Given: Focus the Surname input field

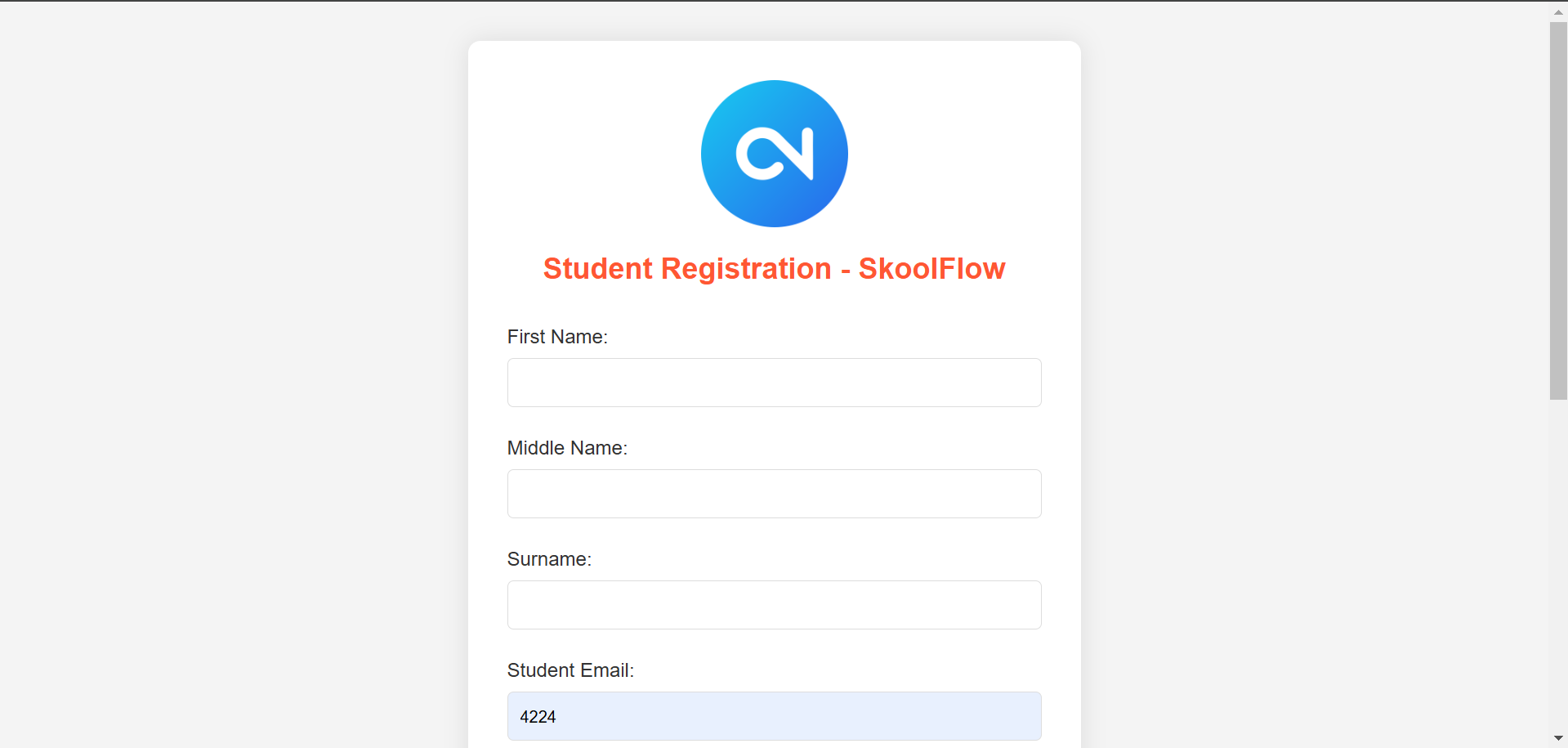Looking at the screenshot, I should coord(774,605).
